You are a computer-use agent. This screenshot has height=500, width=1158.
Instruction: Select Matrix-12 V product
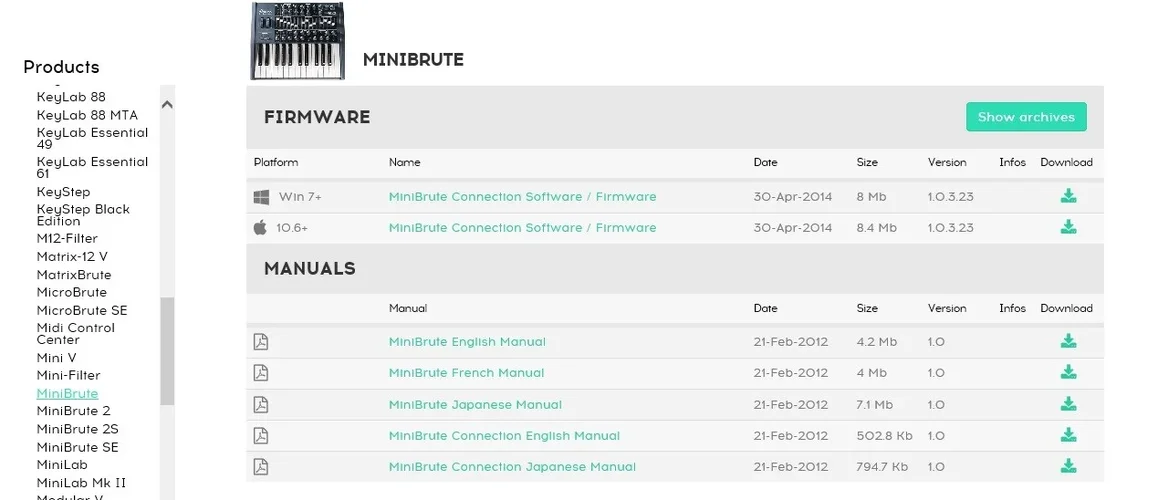72,257
